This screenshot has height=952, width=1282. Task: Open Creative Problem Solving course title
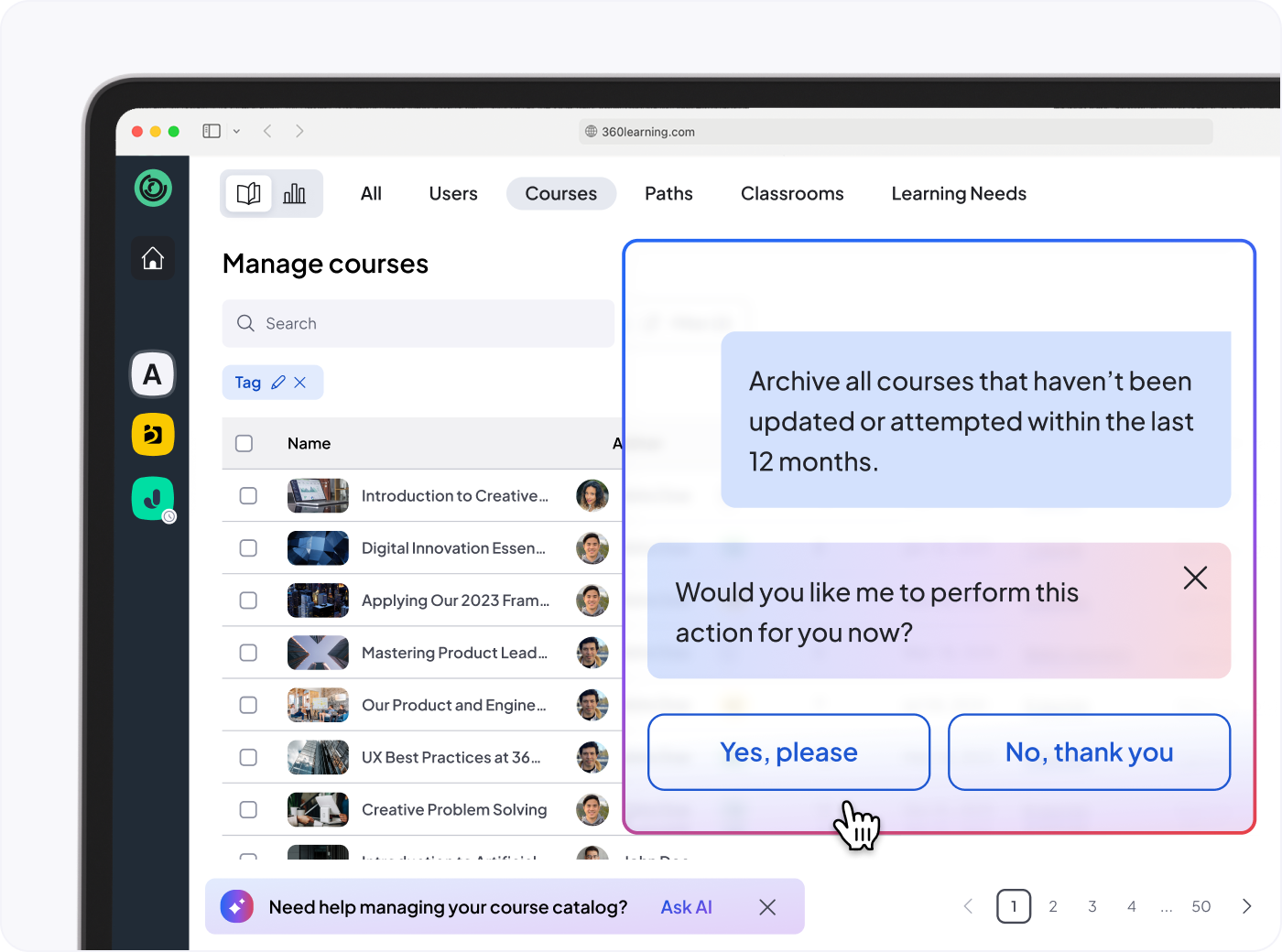454,809
